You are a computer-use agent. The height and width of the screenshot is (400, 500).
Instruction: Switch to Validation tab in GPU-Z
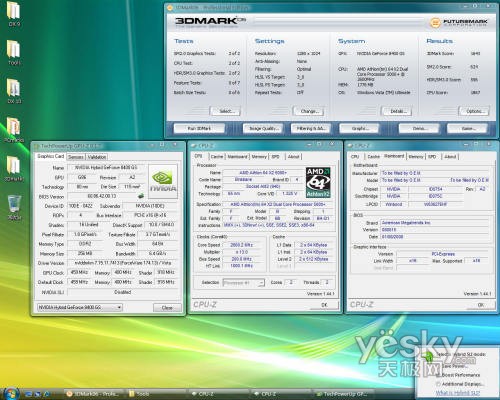97,157
